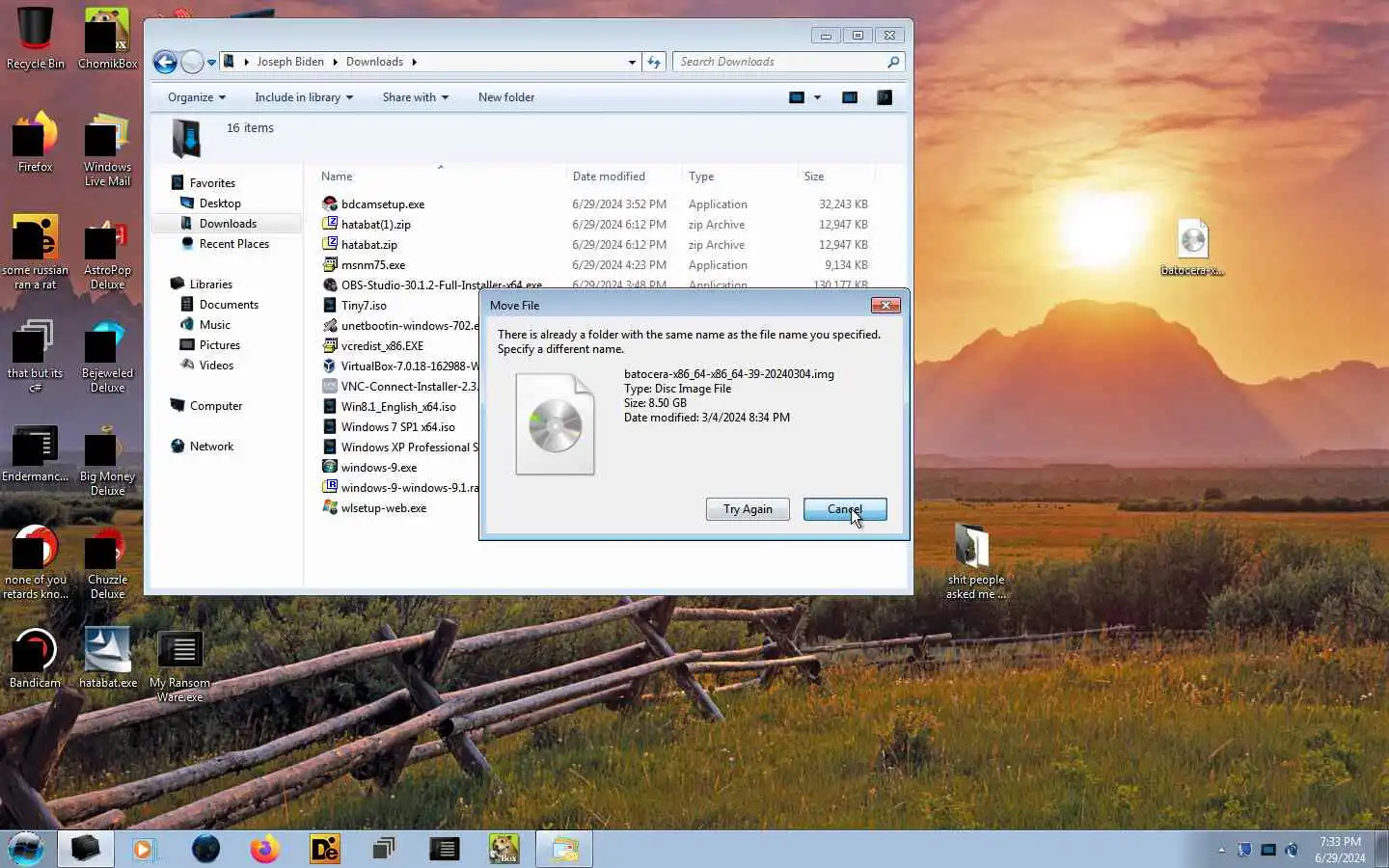
Task: Select Windows 7 SP1 x64.iso file
Action: pos(397,427)
